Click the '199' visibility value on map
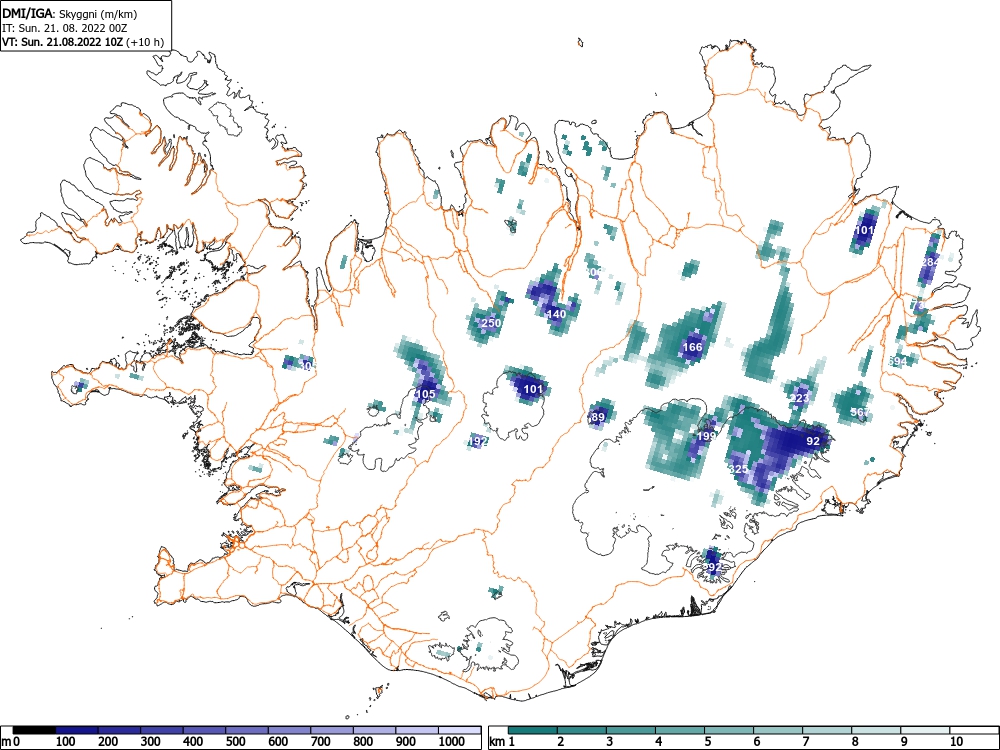This screenshot has height=750, width=1000. (706, 436)
